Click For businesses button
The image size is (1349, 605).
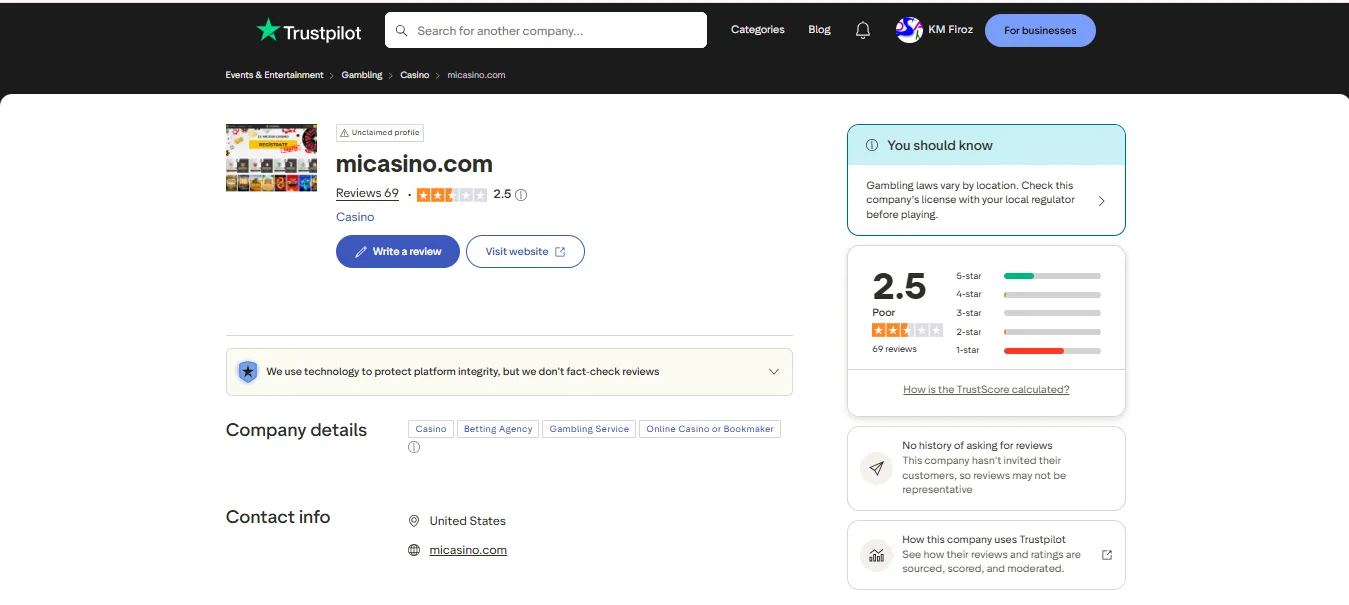pyautogui.click(x=1040, y=30)
